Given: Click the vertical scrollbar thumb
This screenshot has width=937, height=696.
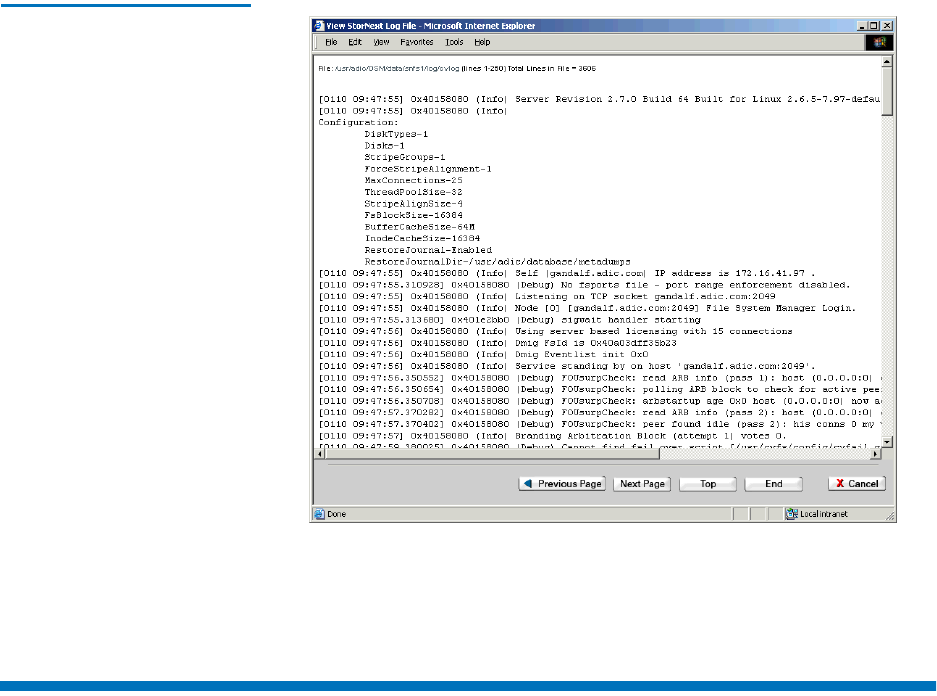Looking at the screenshot, I should click(x=887, y=91).
